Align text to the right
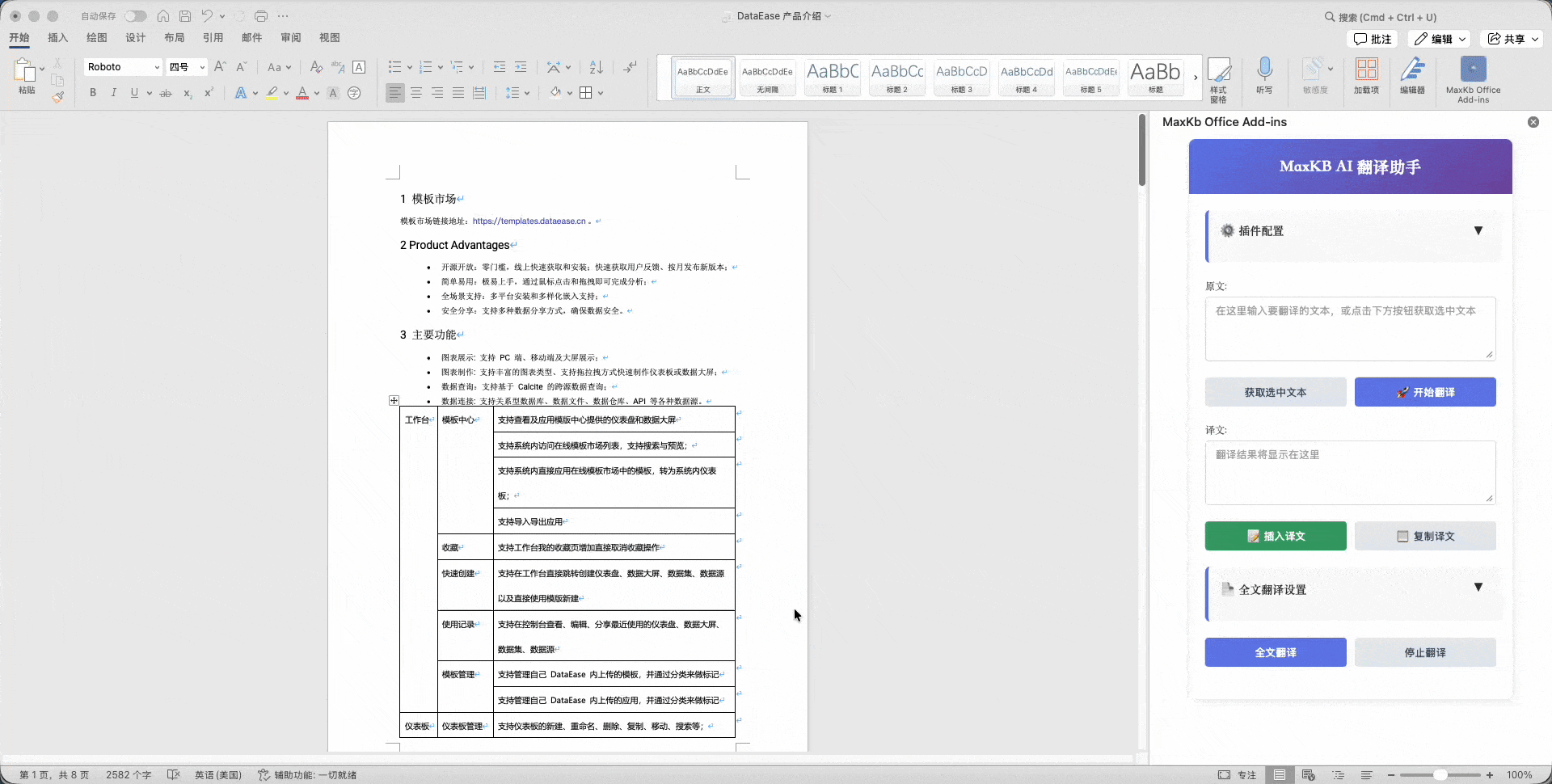The image size is (1552, 784). (437, 93)
